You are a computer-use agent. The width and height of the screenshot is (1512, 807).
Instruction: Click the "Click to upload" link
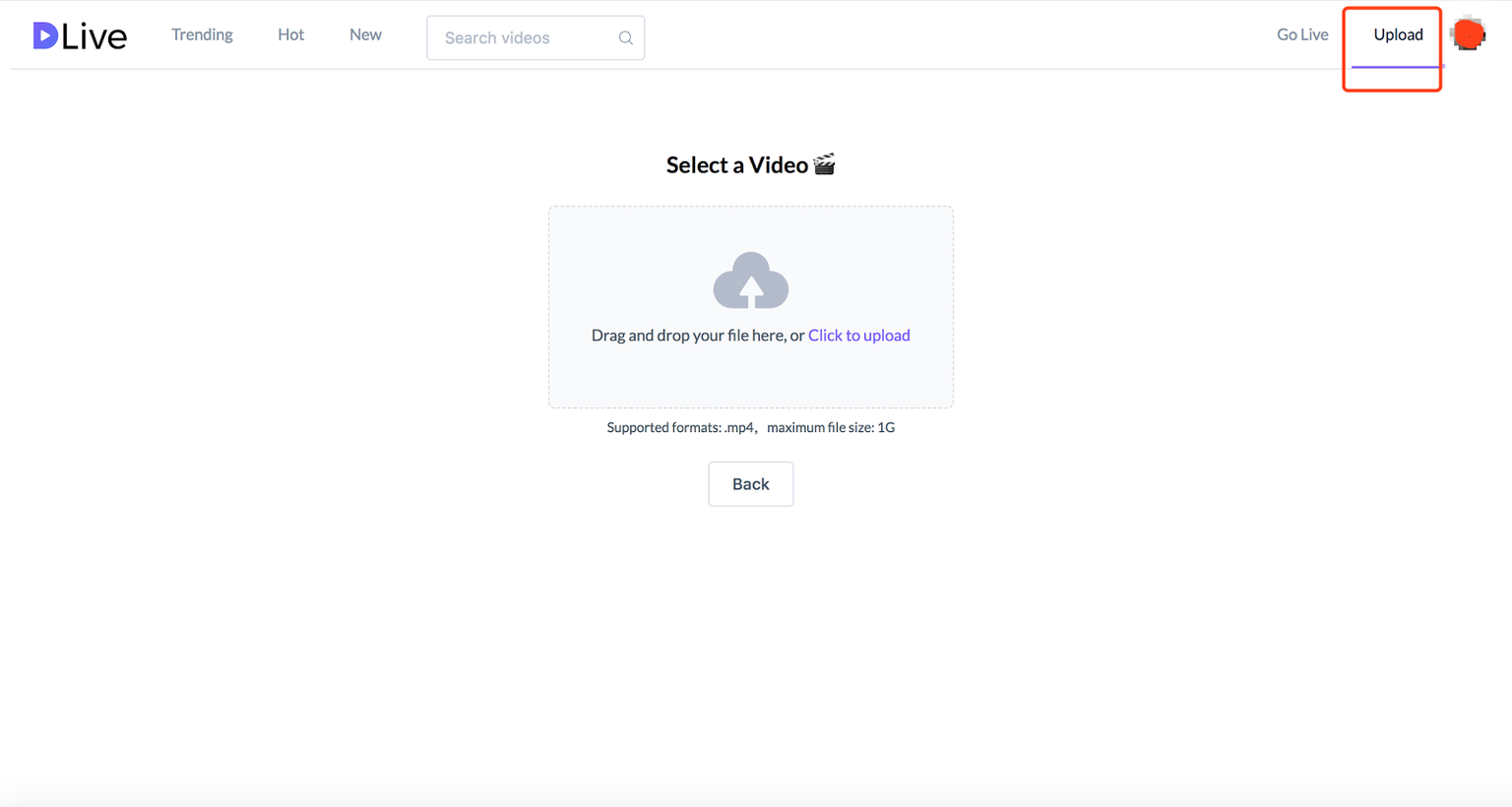tap(858, 335)
